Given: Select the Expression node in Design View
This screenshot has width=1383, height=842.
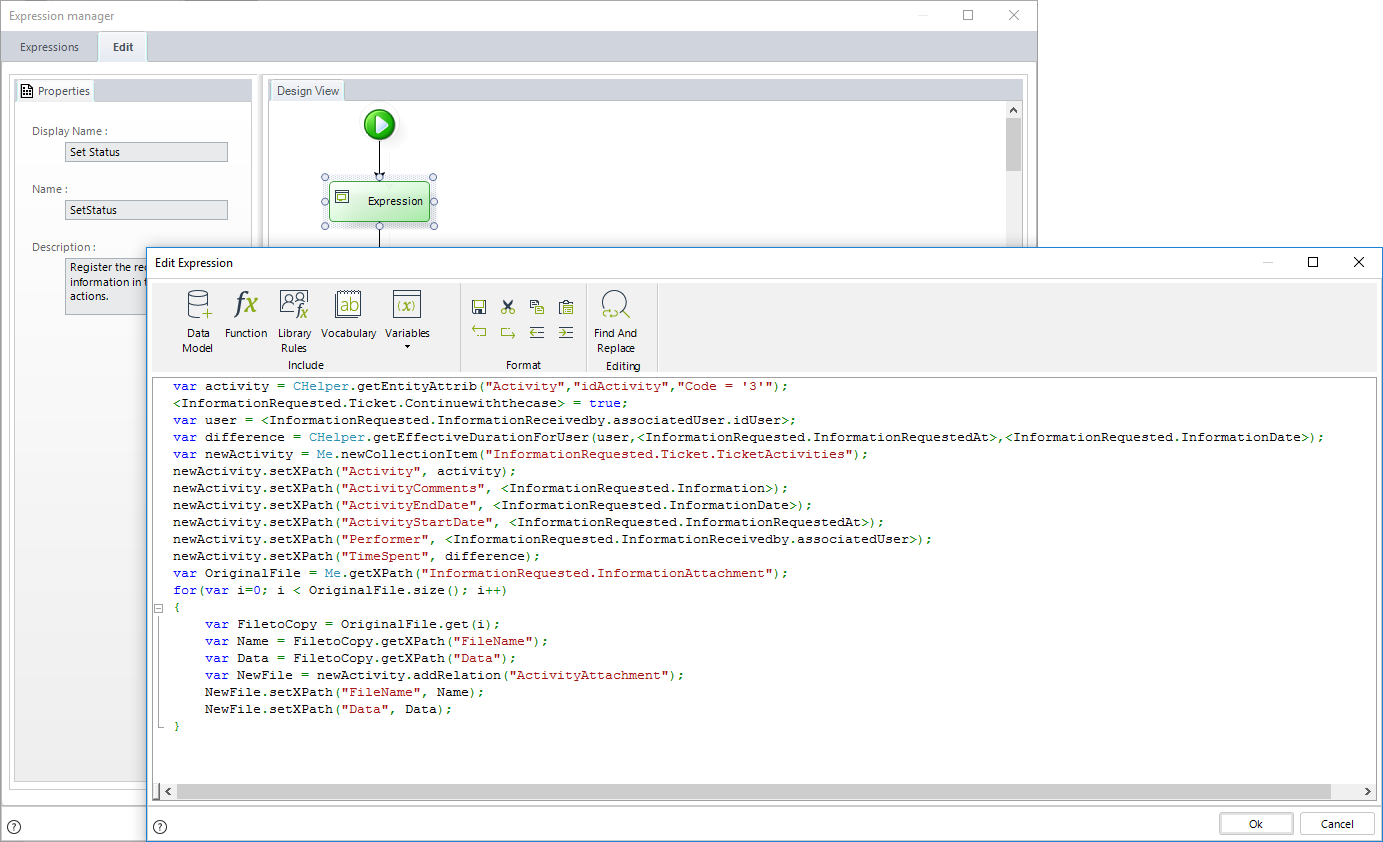Looking at the screenshot, I should click(379, 201).
